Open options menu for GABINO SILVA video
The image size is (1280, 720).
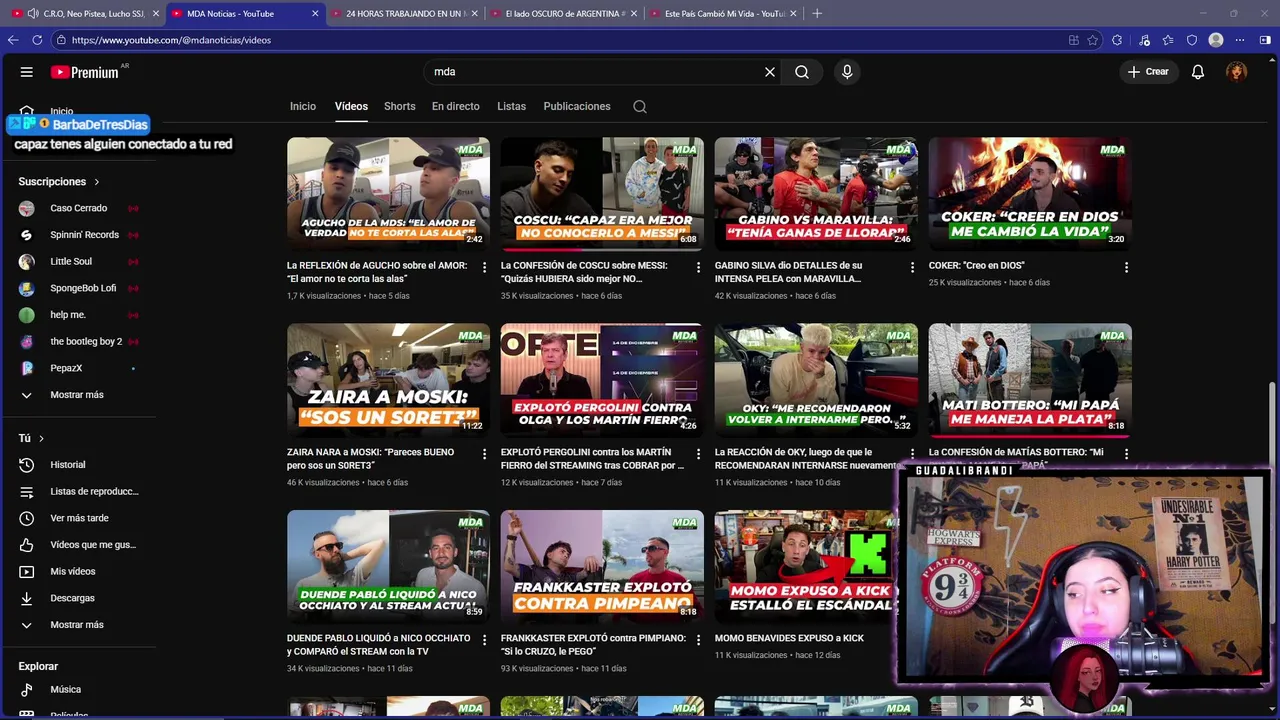[x=912, y=268]
